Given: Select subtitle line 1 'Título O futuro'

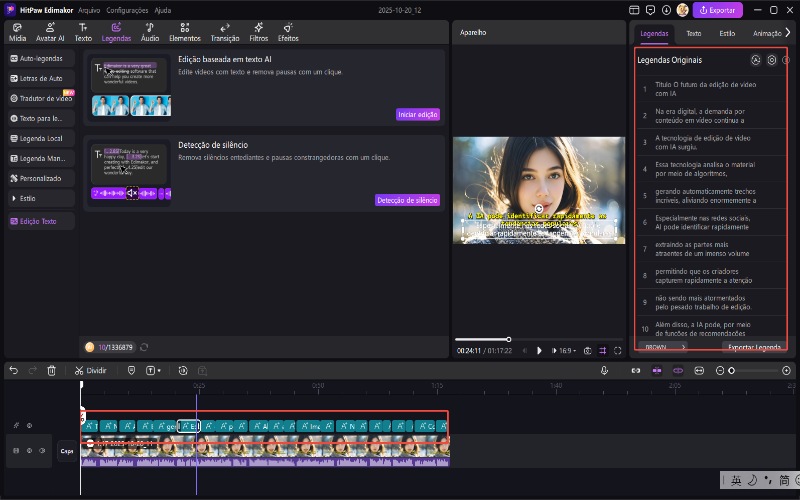Looking at the screenshot, I should point(712,89).
